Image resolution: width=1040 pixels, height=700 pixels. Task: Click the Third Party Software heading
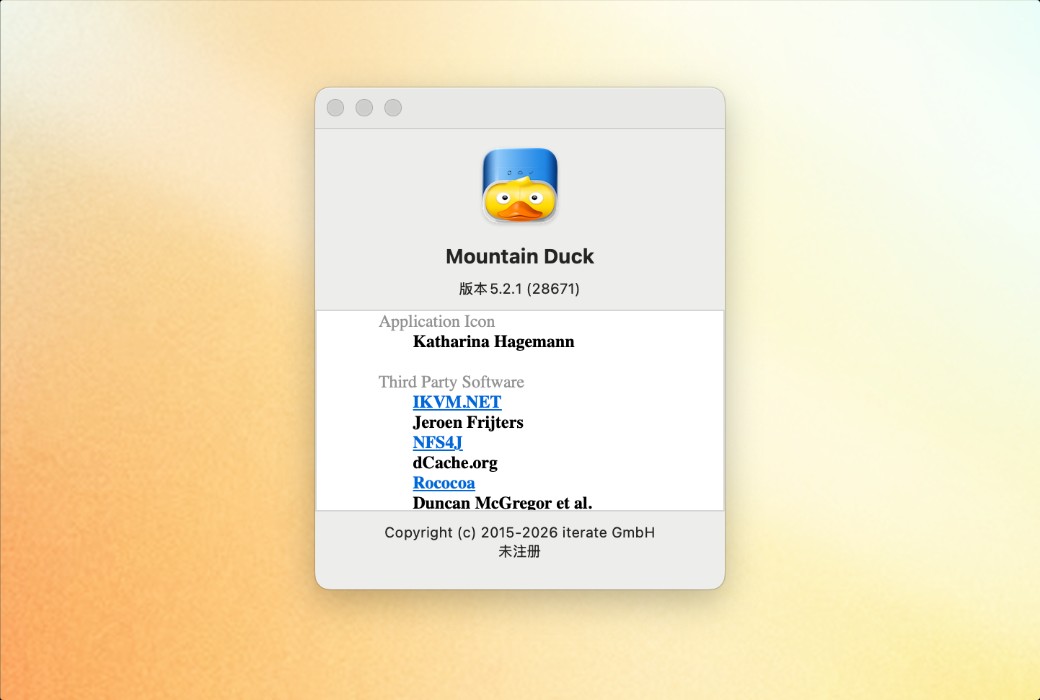point(452,382)
